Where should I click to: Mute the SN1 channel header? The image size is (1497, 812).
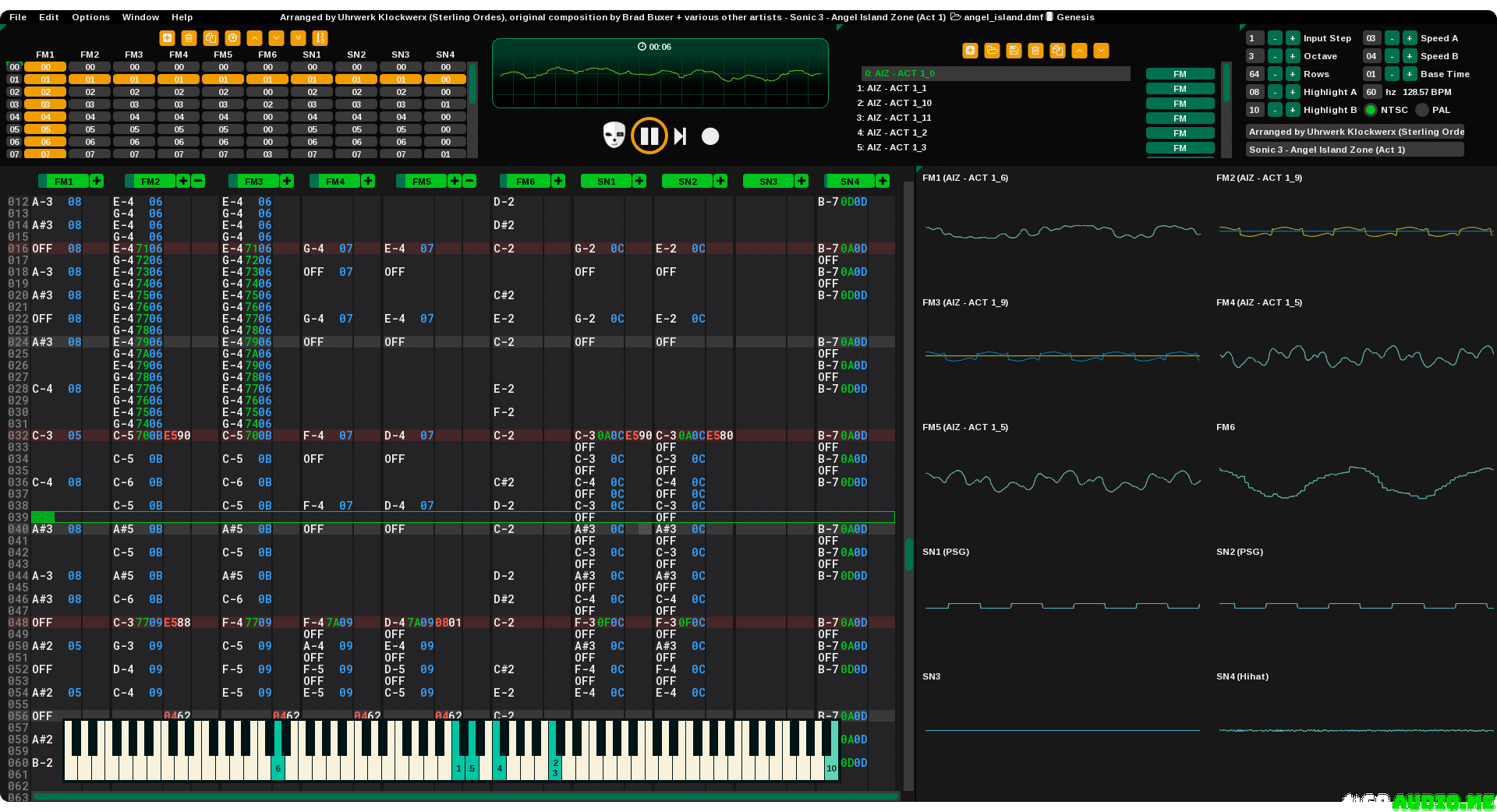pos(606,182)
